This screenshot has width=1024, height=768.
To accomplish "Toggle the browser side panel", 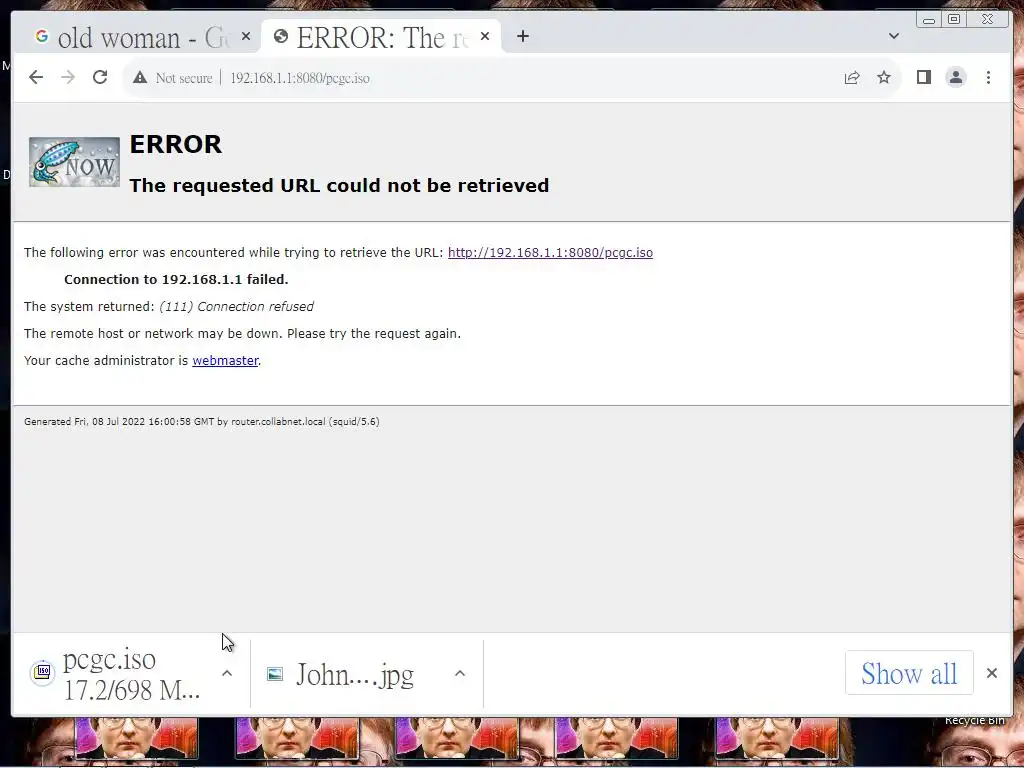I will click(923, 78).
